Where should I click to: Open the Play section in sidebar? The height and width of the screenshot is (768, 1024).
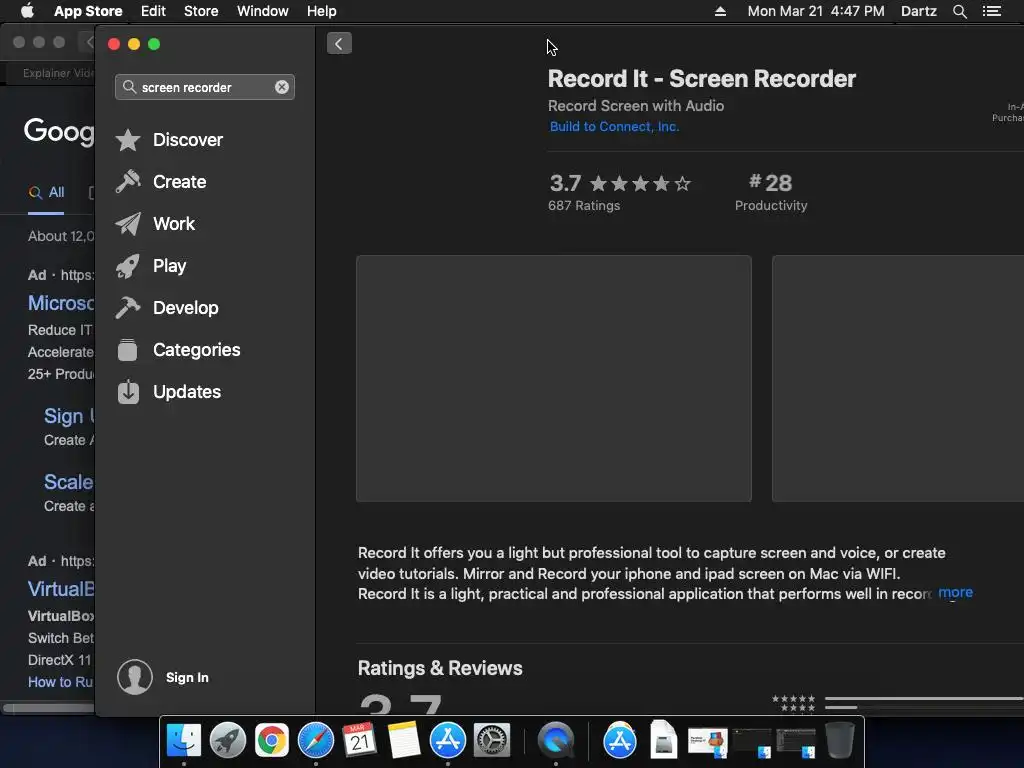pyautogui.click(x=151, y=266)
